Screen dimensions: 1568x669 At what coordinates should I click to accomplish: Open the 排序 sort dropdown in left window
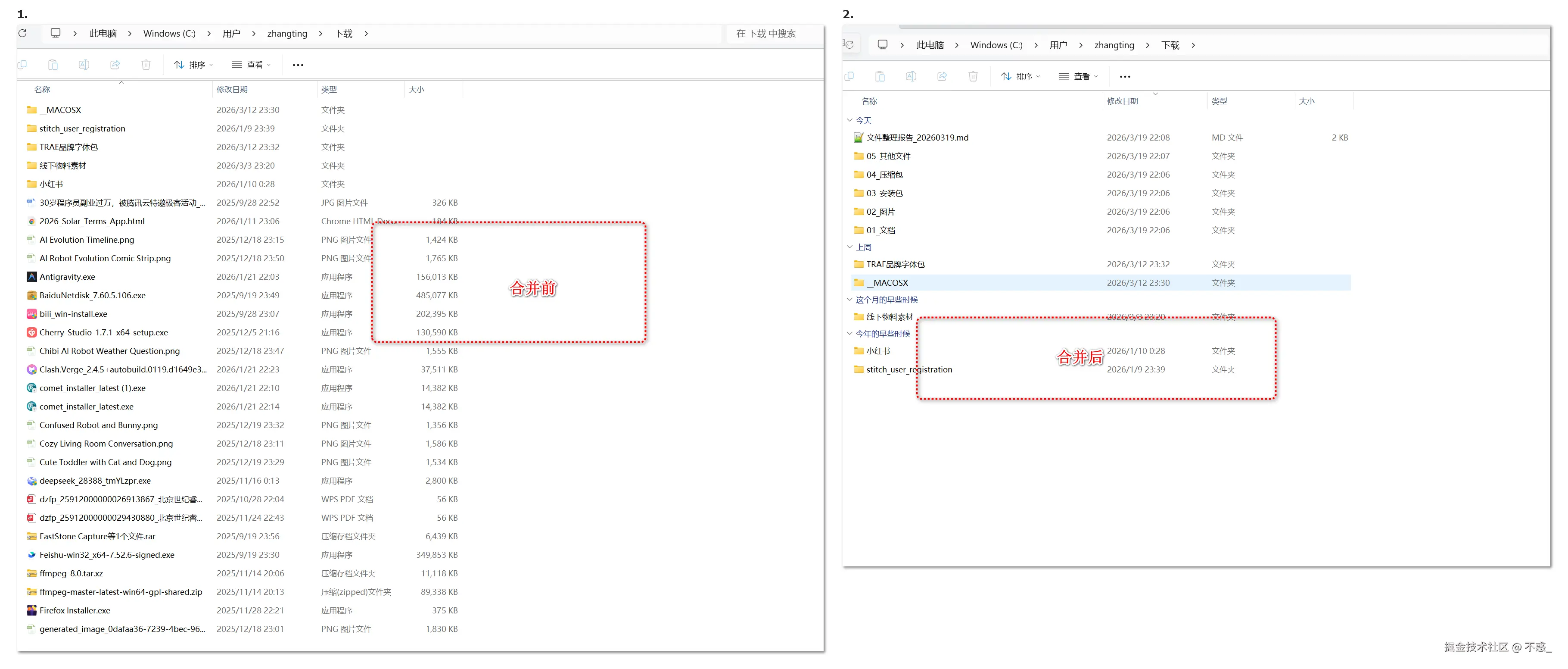[193, 65]
